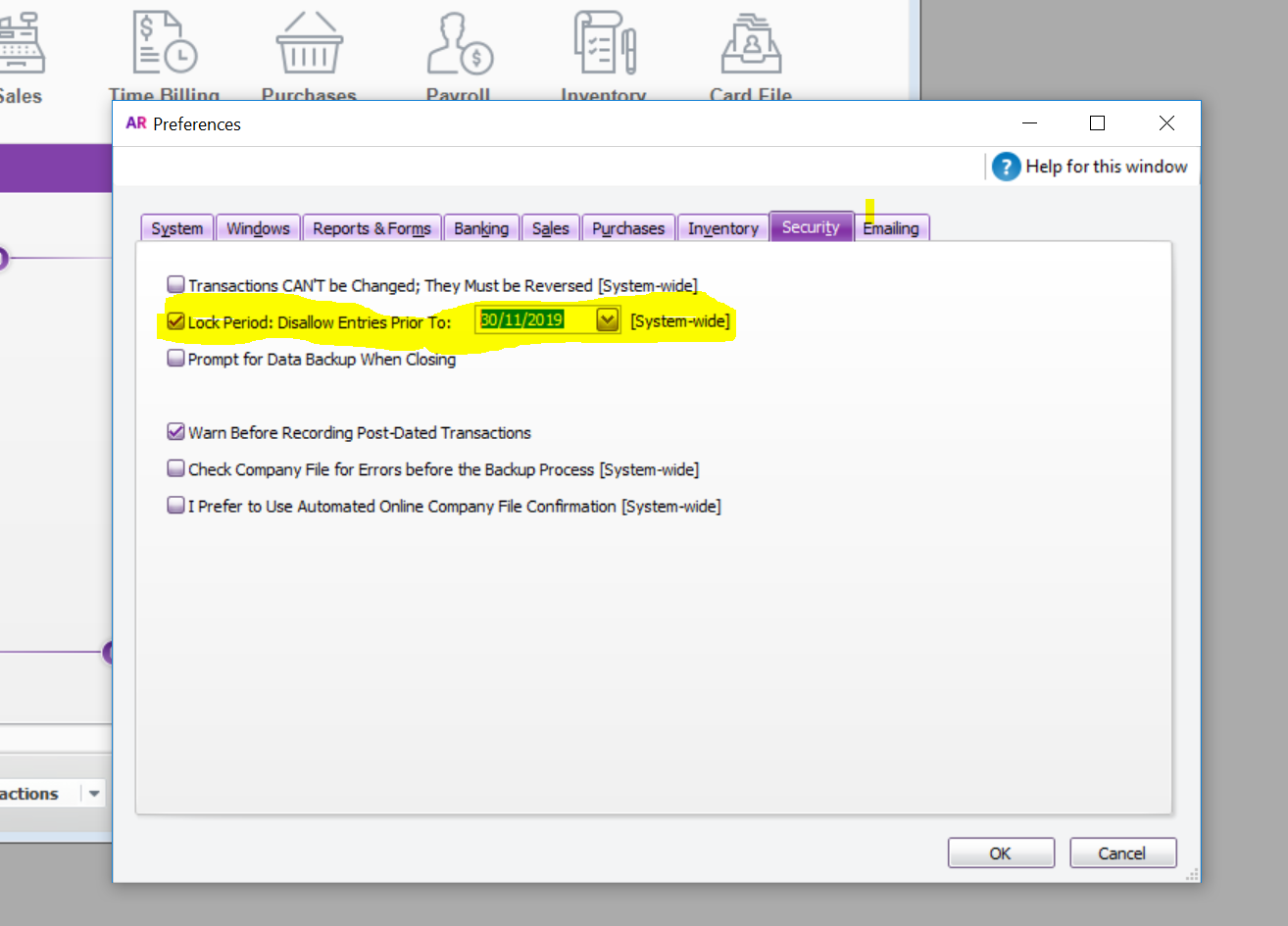Toggle Warn Before Recording Post-Dated Transactions

[x=175, y=432]
